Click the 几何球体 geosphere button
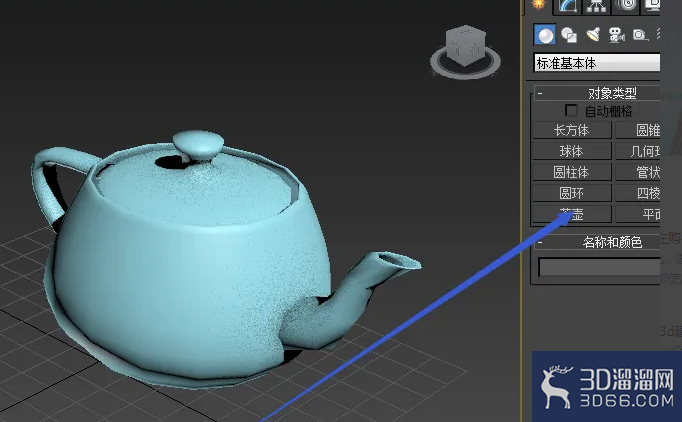The width and height of the screenshot is (682, 422). point(638,151)
